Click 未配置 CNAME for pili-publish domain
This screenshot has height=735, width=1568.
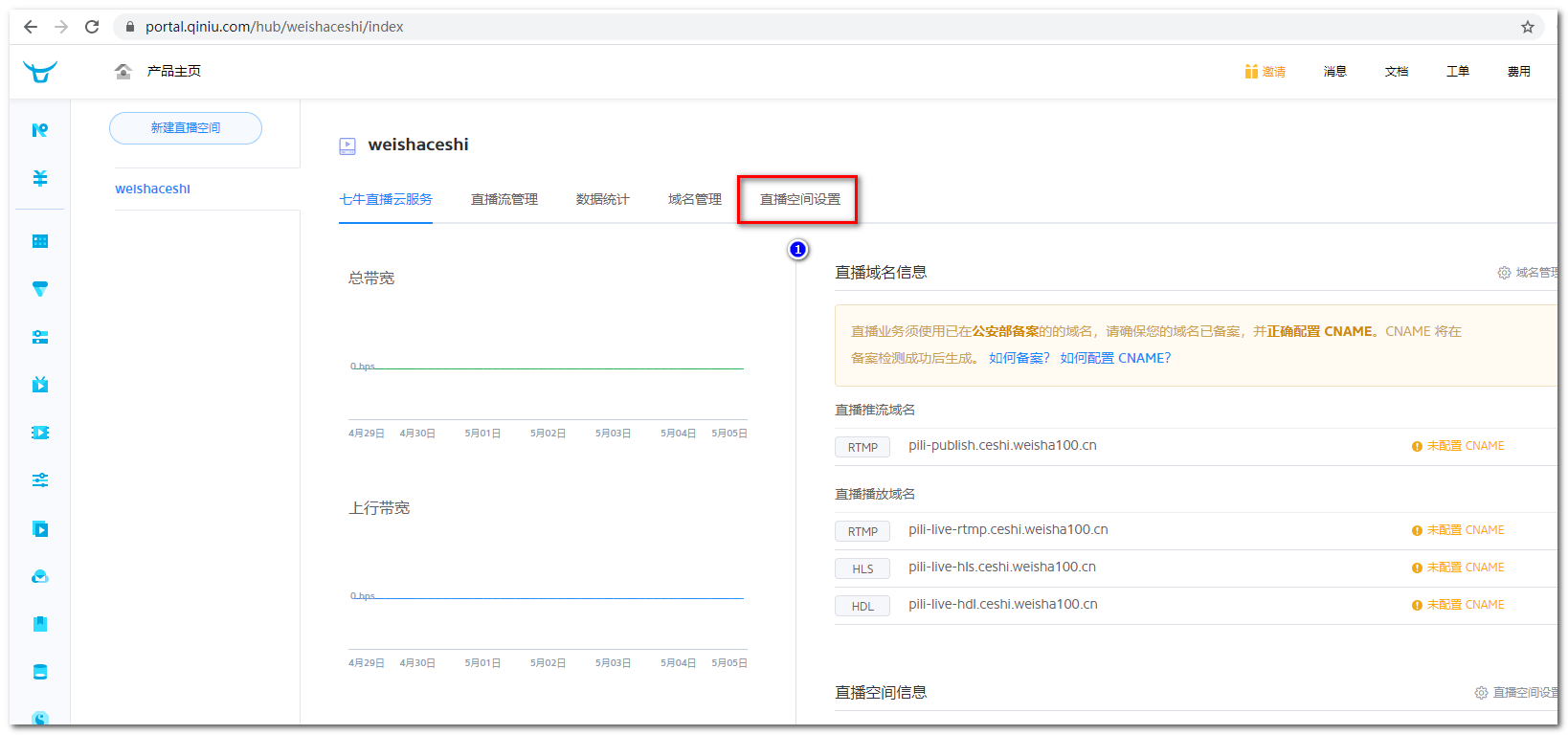click(1466, 446)
